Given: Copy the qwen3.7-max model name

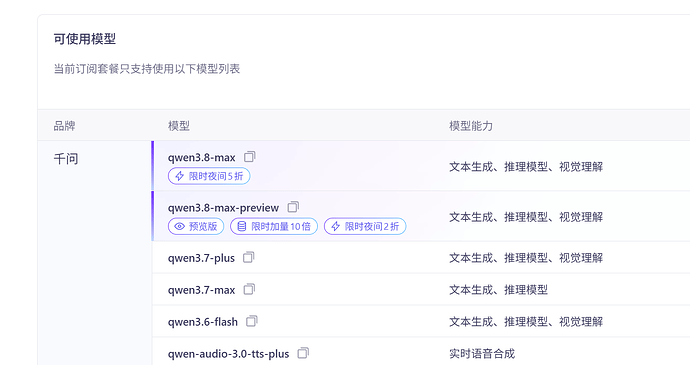Looking at the screenshot, I should [x=249, y=289].
